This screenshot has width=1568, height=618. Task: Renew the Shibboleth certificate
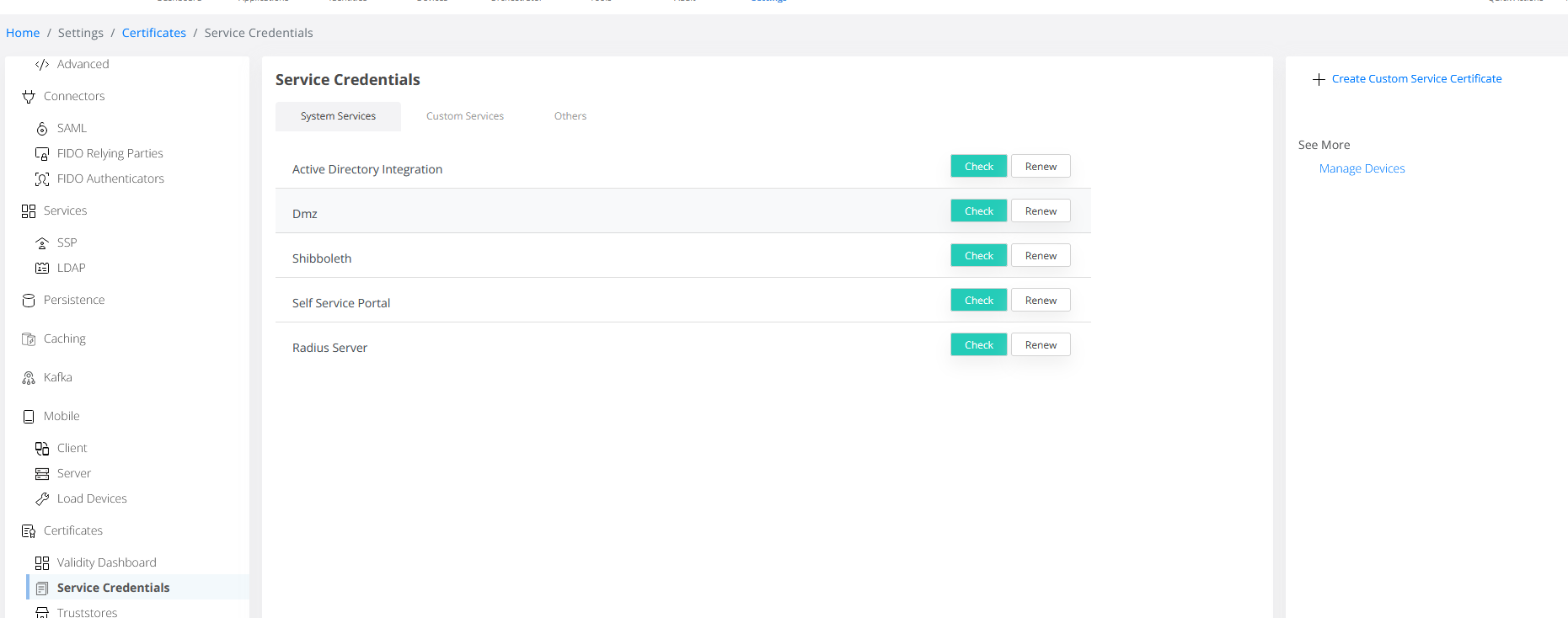pos(1041,256)
